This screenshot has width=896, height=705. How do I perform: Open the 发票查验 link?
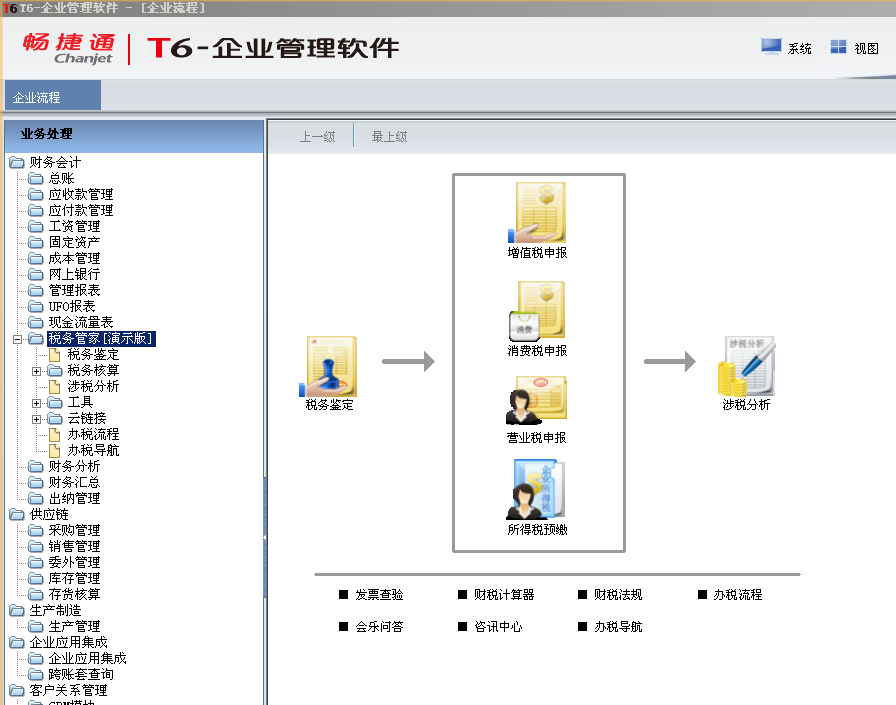click(x=379, y=595)
